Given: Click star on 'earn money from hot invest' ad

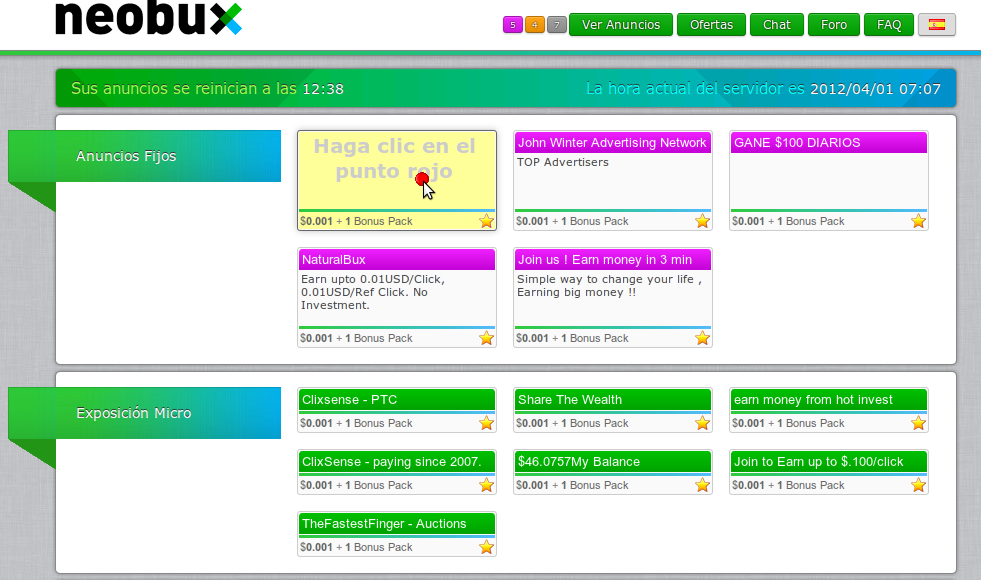Looking at the screenshot, I should (918, 423).
